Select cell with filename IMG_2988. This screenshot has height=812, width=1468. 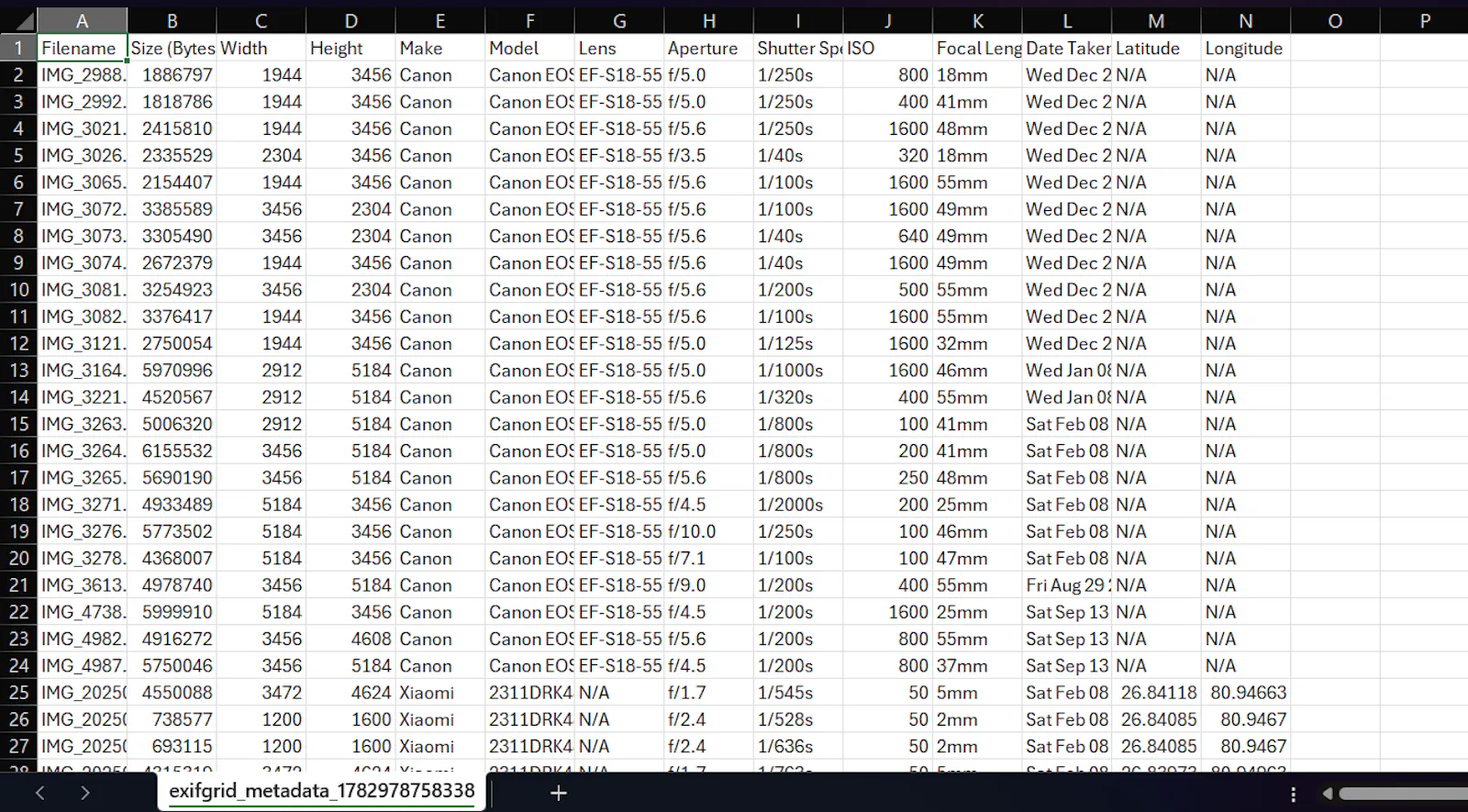(x=82, y=75)
